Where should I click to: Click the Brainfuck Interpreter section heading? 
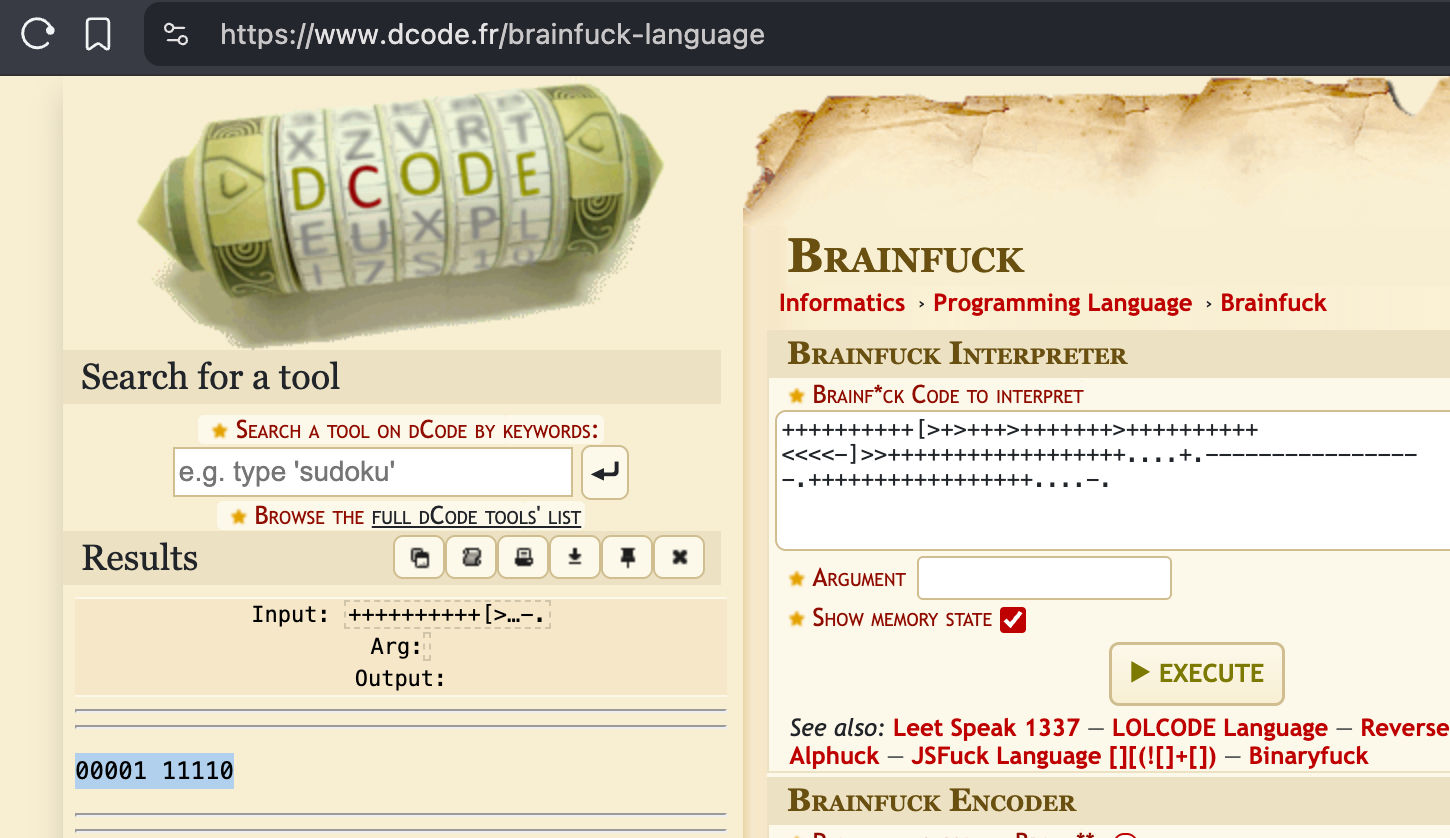tap(957, 354)
